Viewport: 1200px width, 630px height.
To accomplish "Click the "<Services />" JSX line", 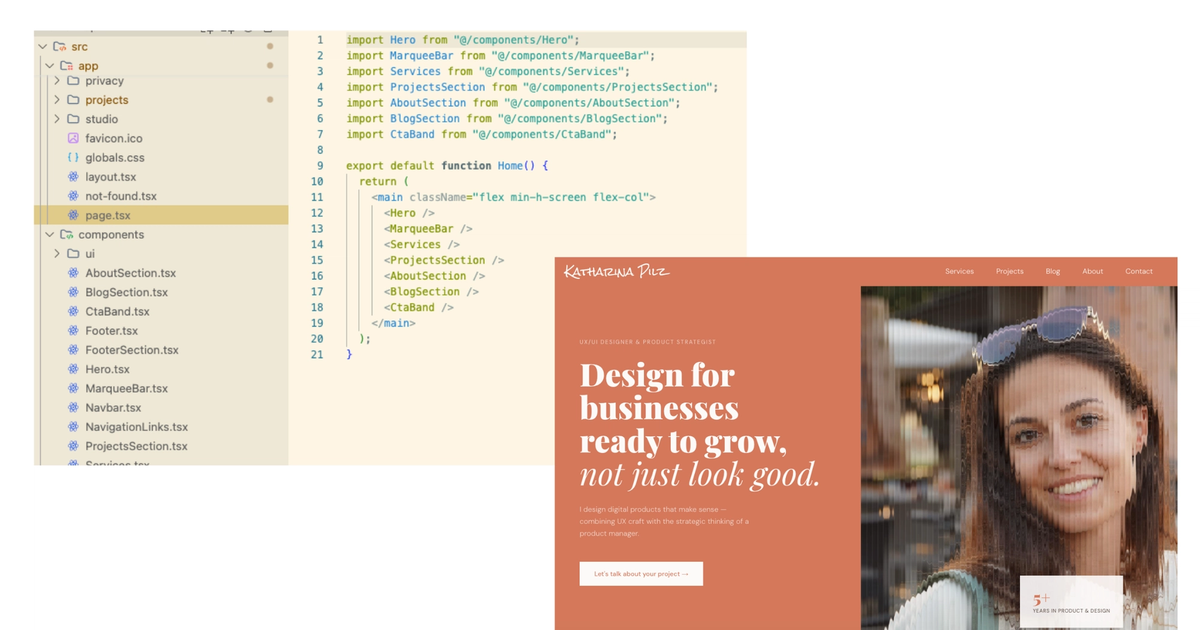I will click(422, 244).
